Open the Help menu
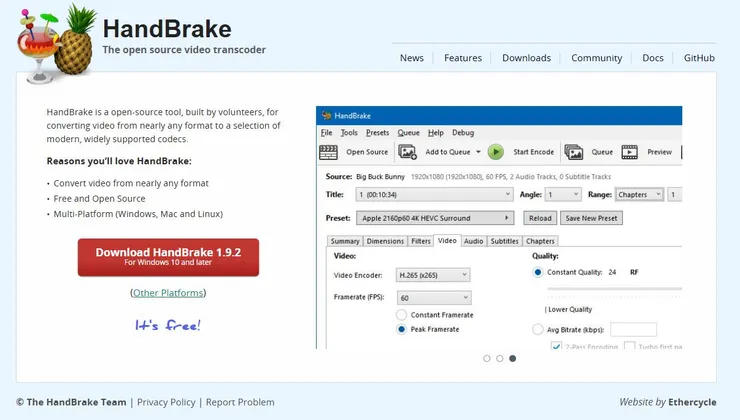 pos(436,133)
